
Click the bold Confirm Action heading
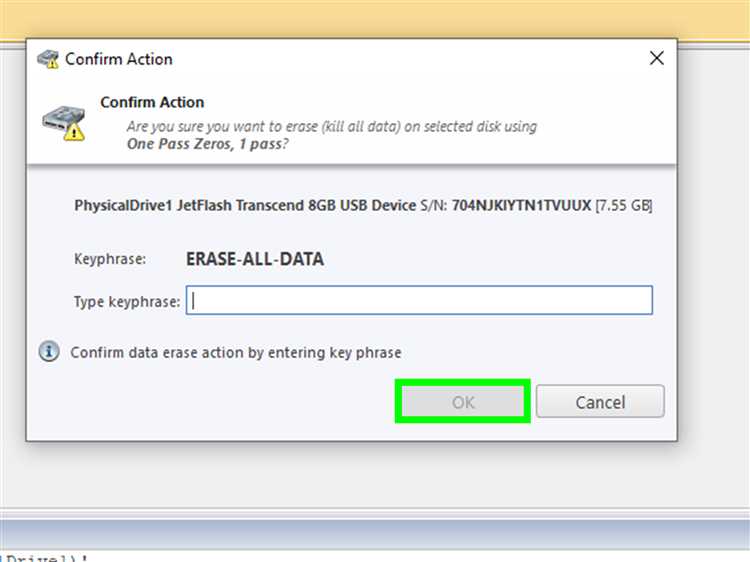152,102
